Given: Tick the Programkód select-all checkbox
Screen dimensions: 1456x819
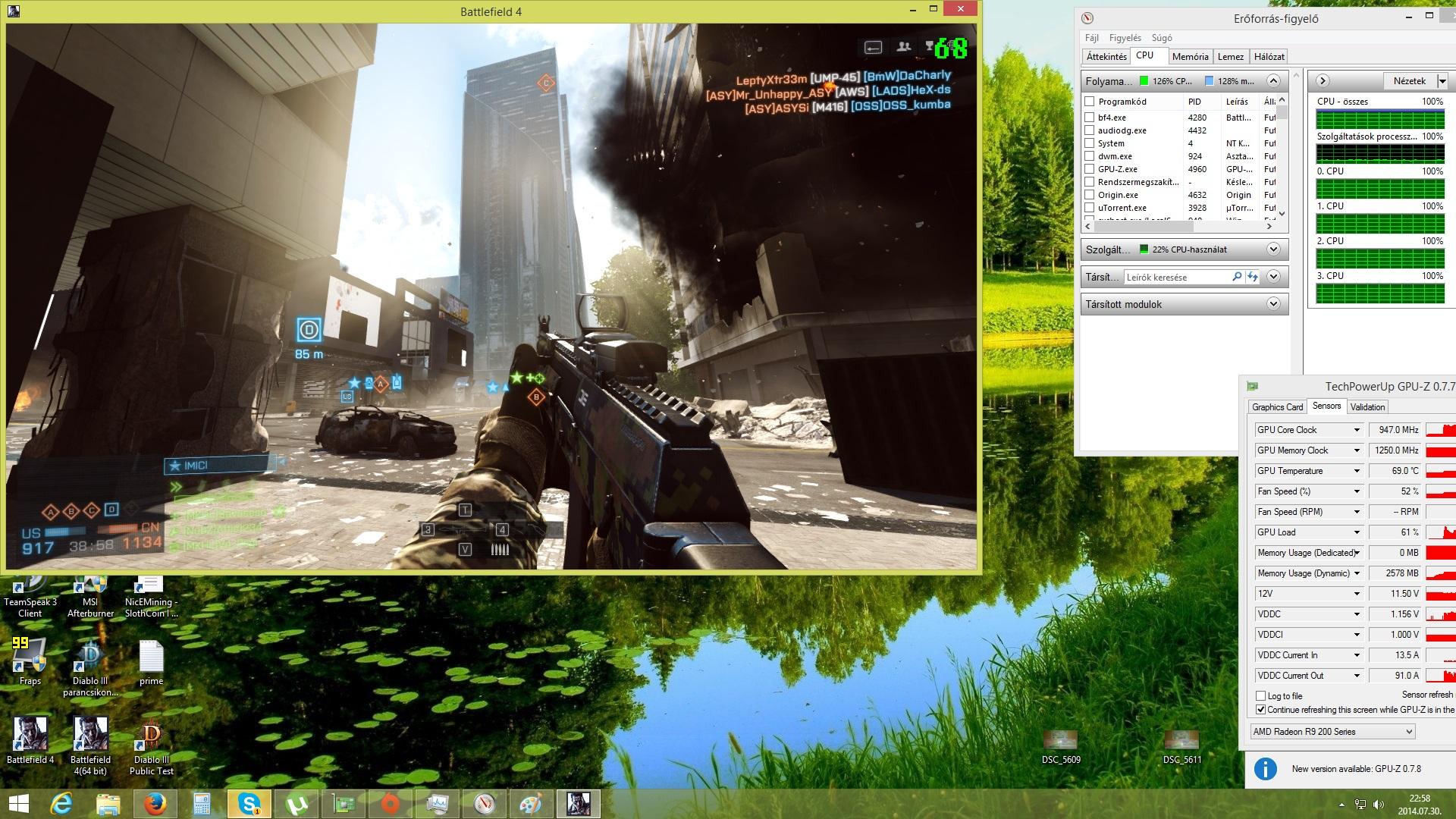Looking at the screenshot, I should (1090, 102).
